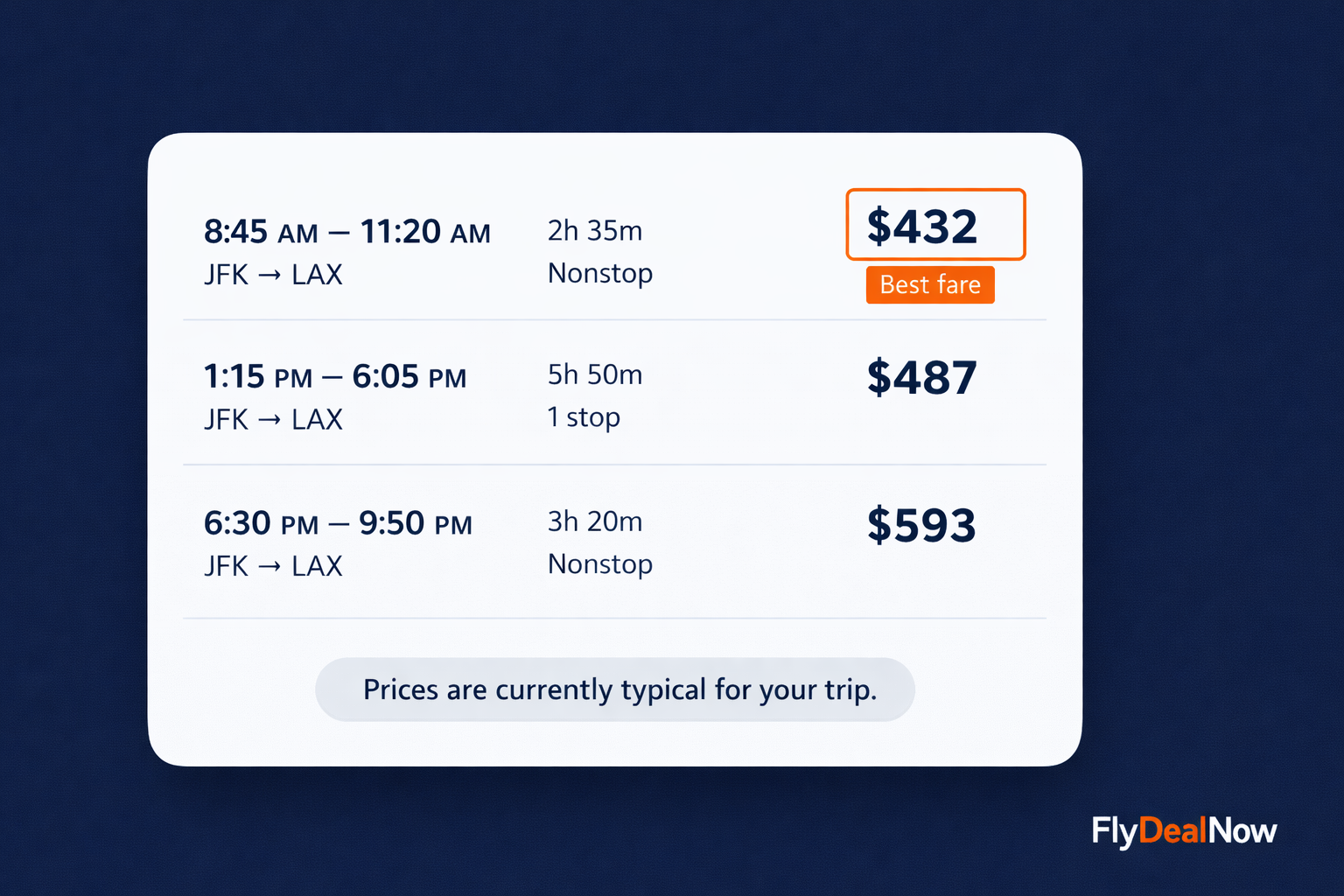Image resolution: width=1344 pixels, height=896 pixels.
Task: Click JFK → LAX route of first flight
Action: tap(273, 275)
